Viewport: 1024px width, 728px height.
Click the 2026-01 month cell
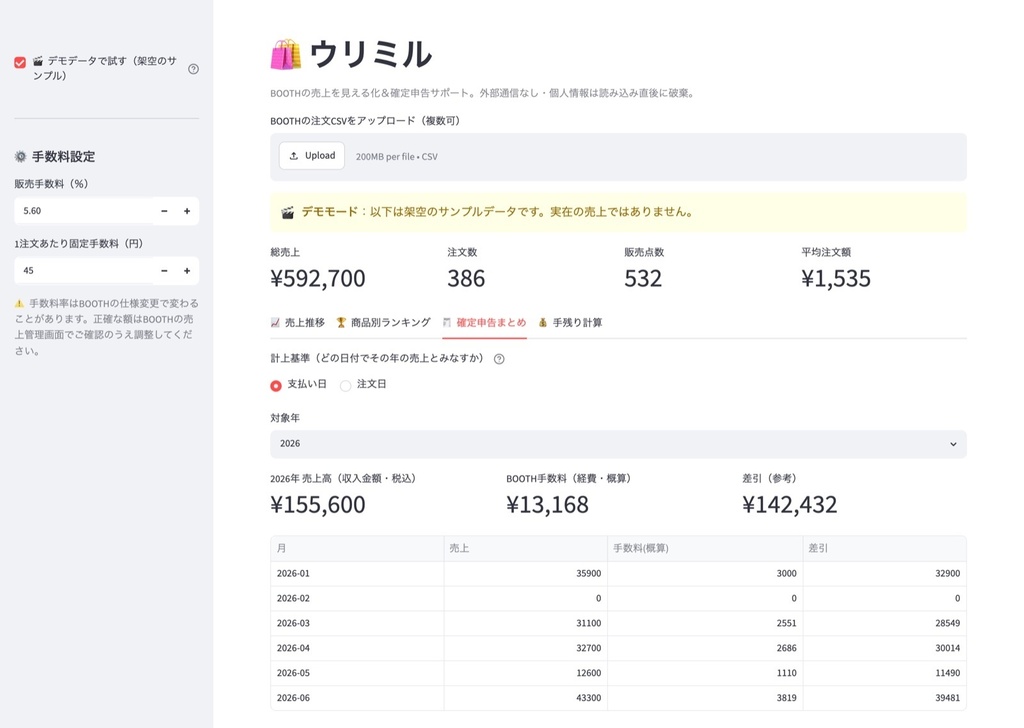[x=357, y=573]
